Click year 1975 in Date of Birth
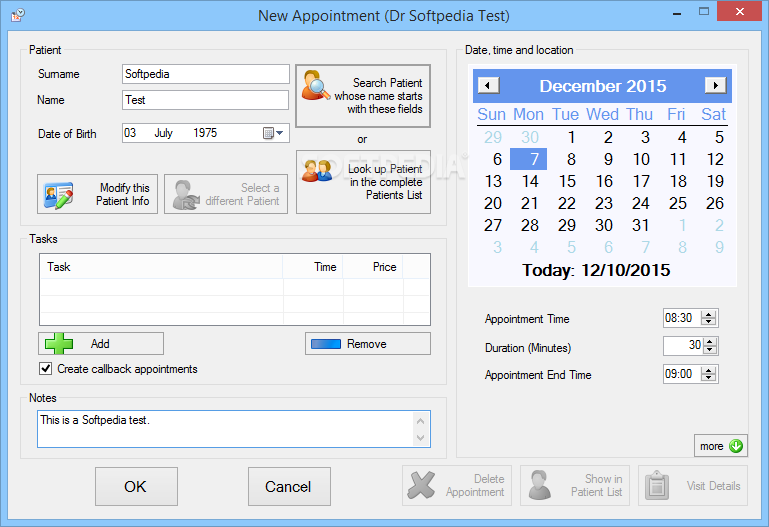The image size is (769, 527). click(205, 133)
